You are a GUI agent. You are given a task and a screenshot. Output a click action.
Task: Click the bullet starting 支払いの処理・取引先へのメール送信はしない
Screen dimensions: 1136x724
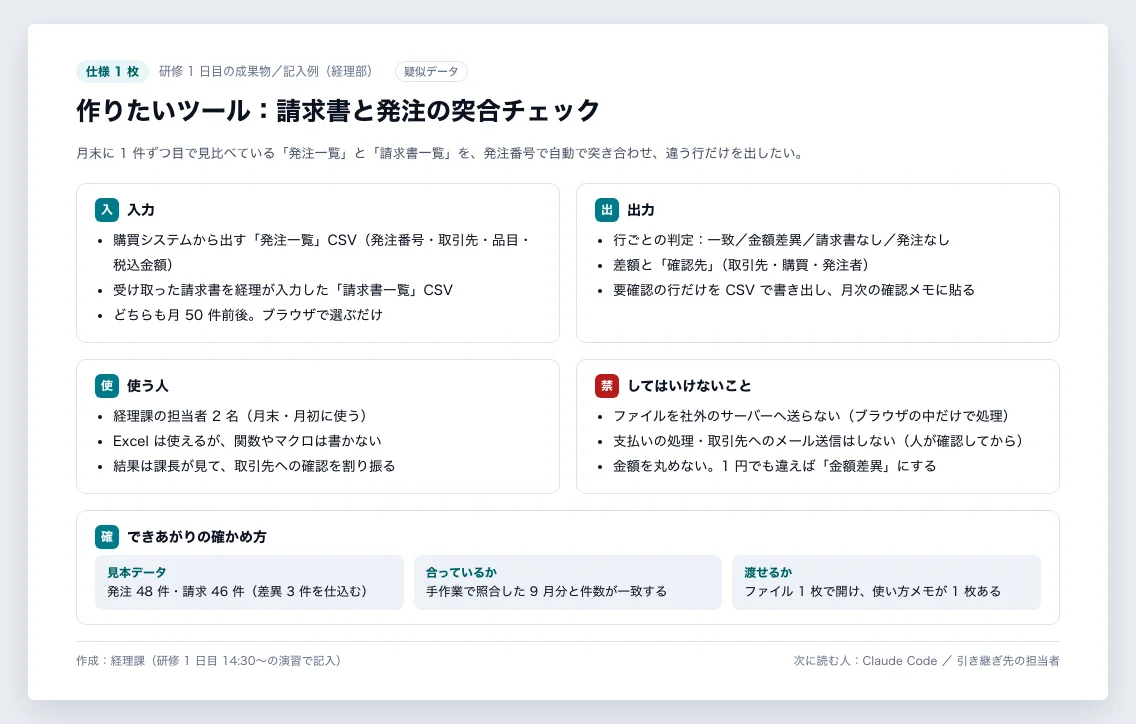(x=819, y=441)
